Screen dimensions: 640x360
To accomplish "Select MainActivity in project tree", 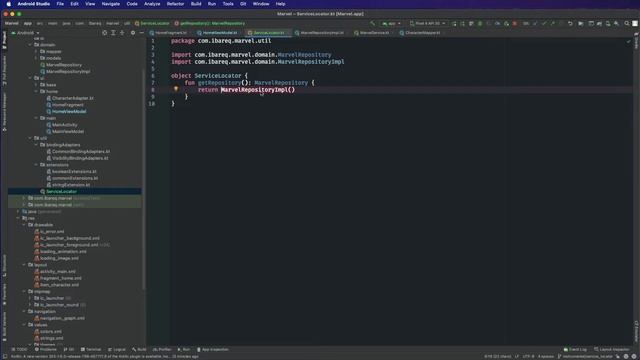I will point(64,125).
